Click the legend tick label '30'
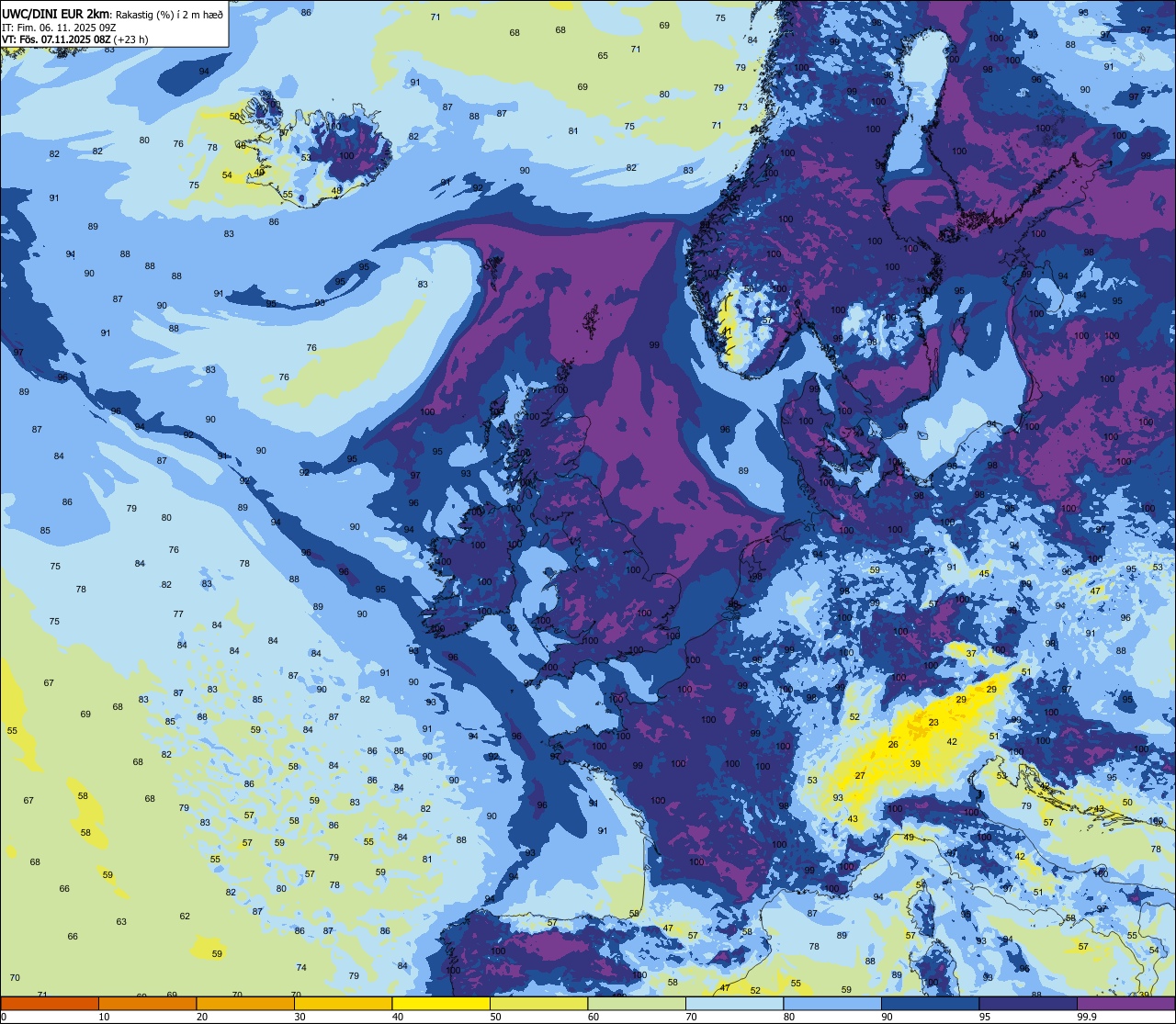1176x1024 pixels. [300, 1017]
